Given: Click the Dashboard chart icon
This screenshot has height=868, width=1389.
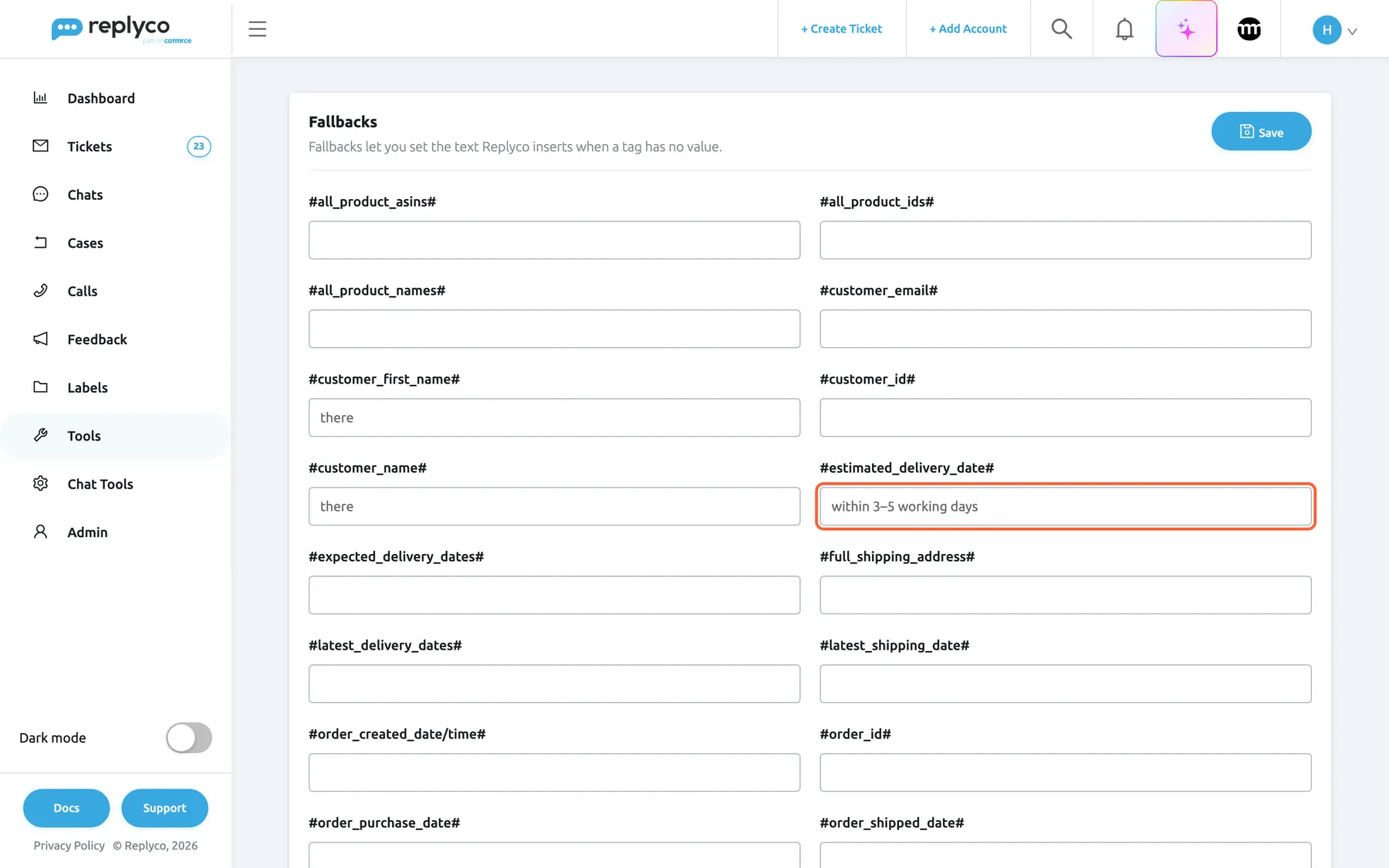Looking at the screenshot, I should 40,98.
